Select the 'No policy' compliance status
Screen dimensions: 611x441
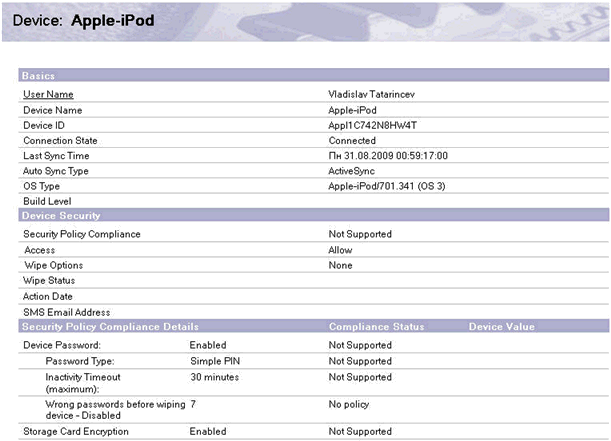click(349, 404)
